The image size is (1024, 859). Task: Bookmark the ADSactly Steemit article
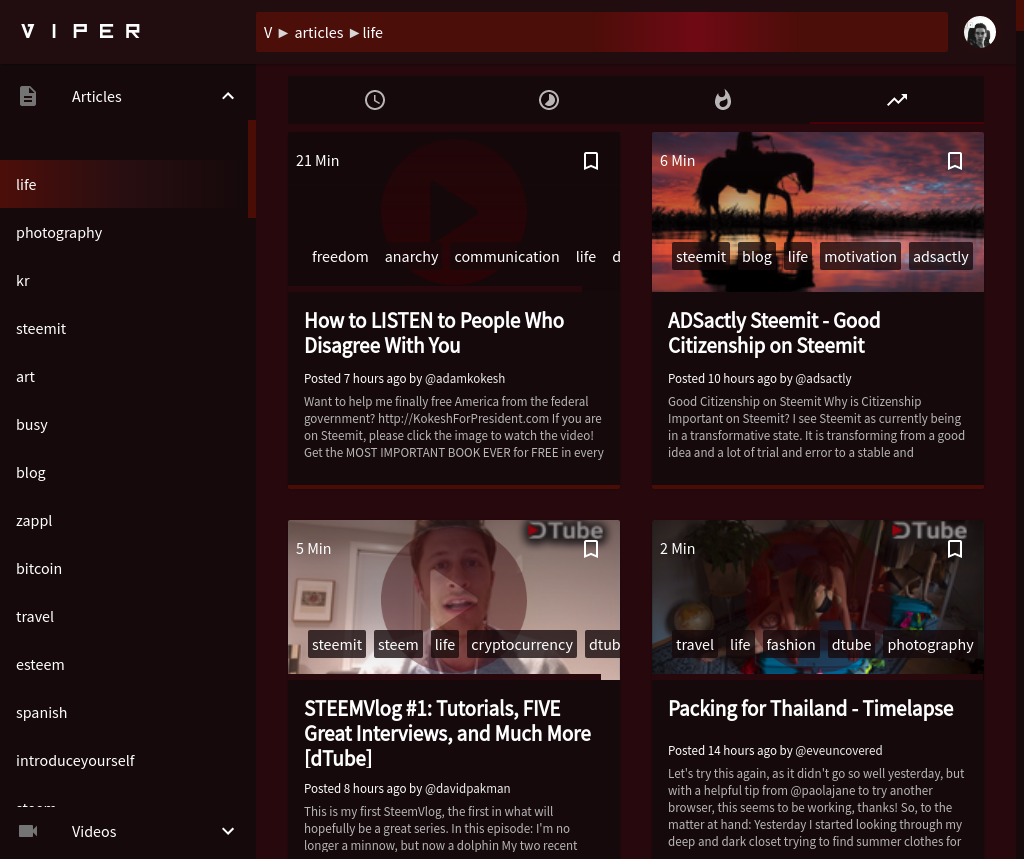(955, 161)
